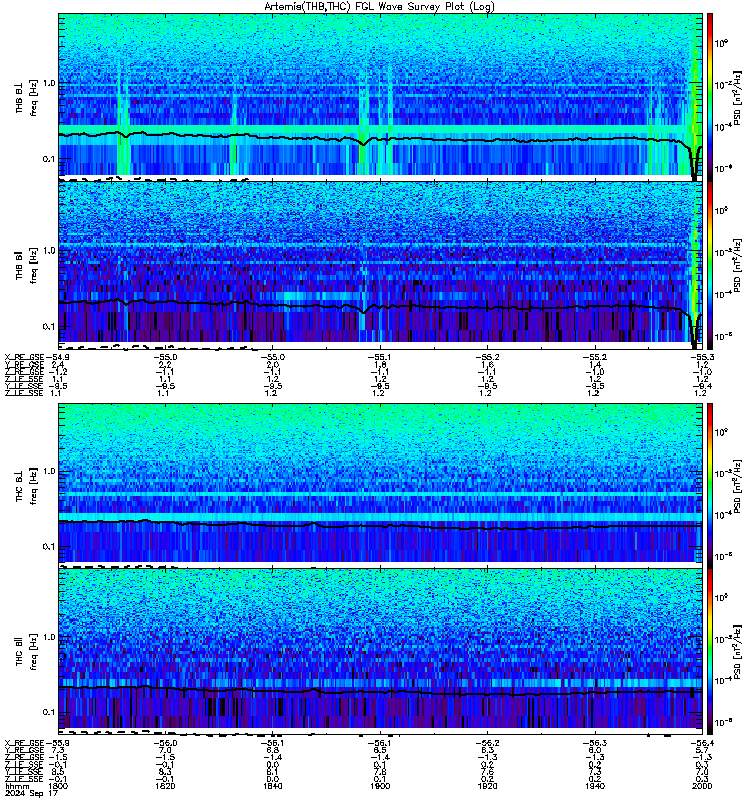Click the 1920 time axis label
The image size is (750, 800).
487,786
